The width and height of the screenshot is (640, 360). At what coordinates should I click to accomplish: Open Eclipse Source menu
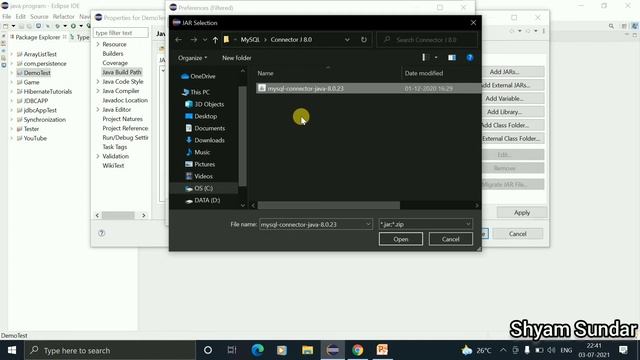click(x=39, y=17)
